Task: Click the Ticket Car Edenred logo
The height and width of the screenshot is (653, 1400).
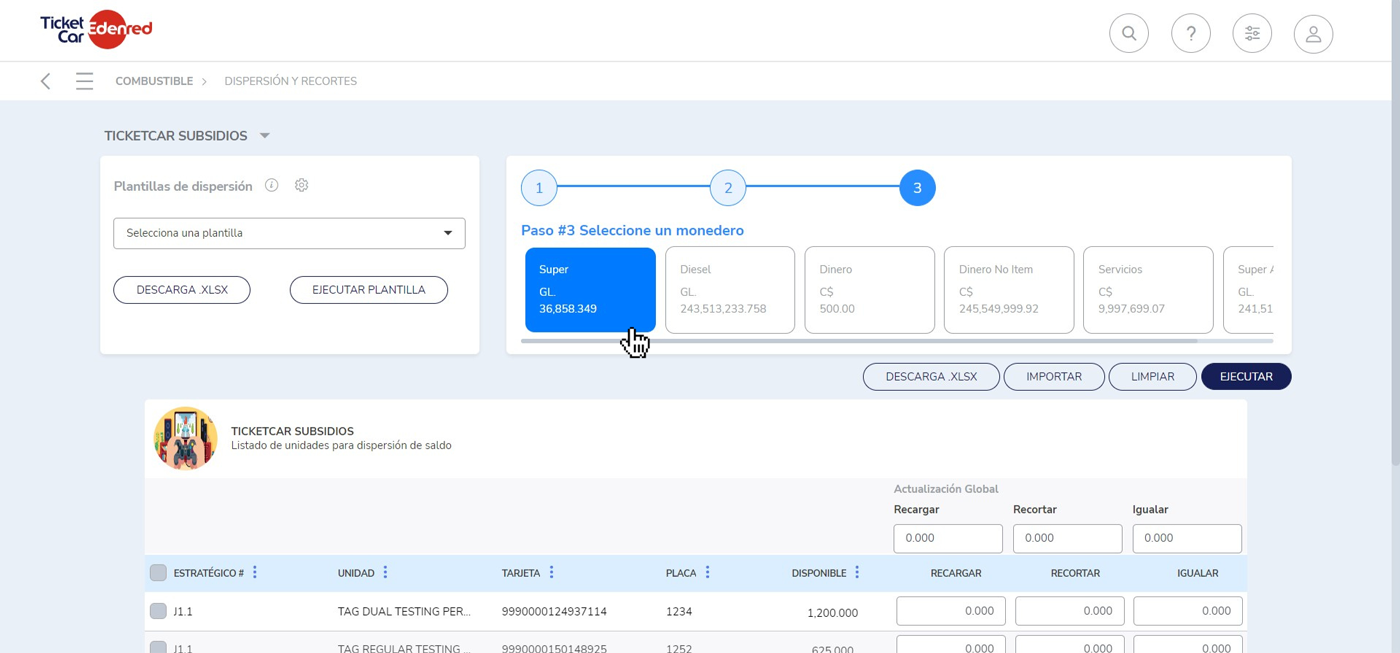Action: [x=96, y=30]
